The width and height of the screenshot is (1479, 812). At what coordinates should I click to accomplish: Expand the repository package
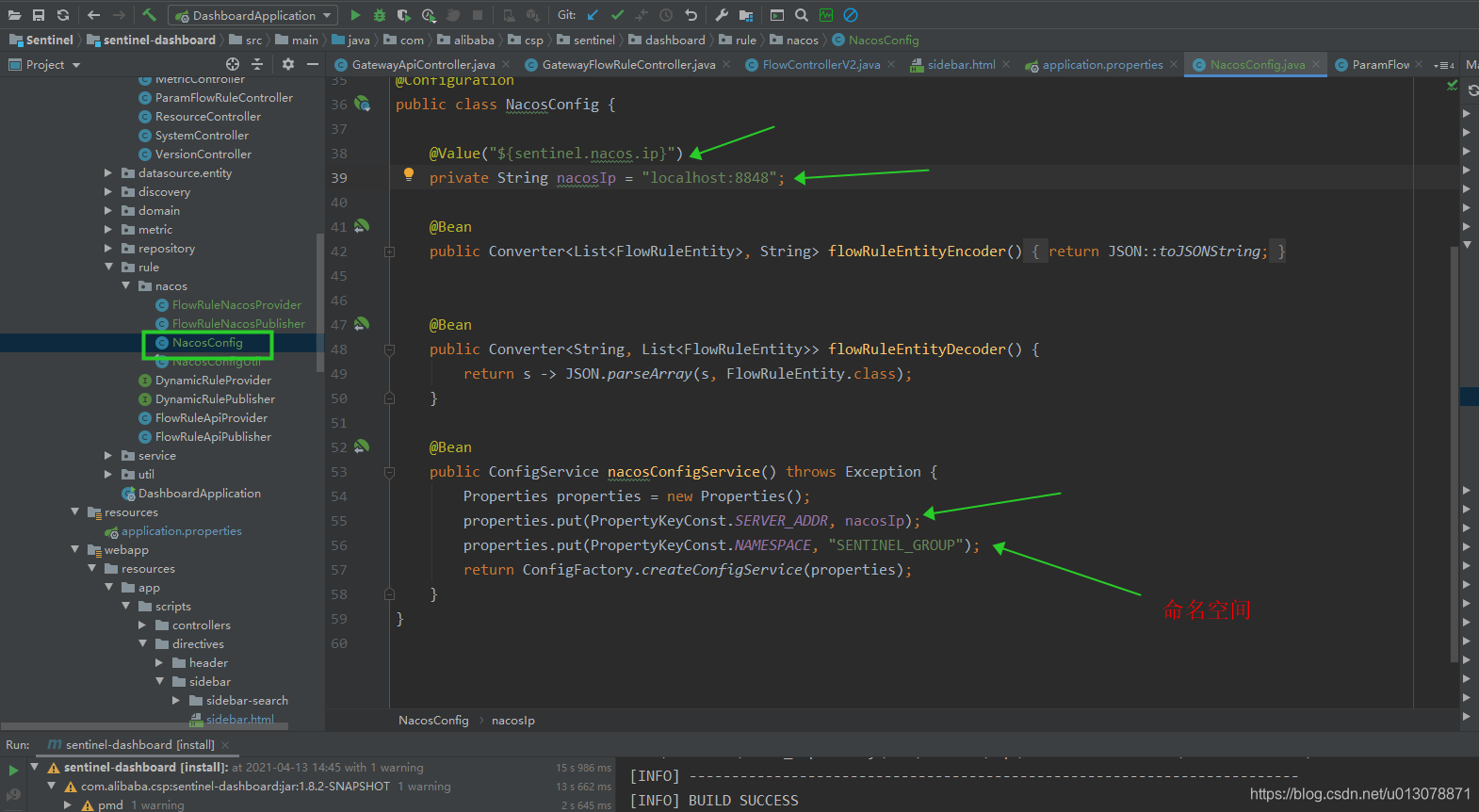(108, 248)
